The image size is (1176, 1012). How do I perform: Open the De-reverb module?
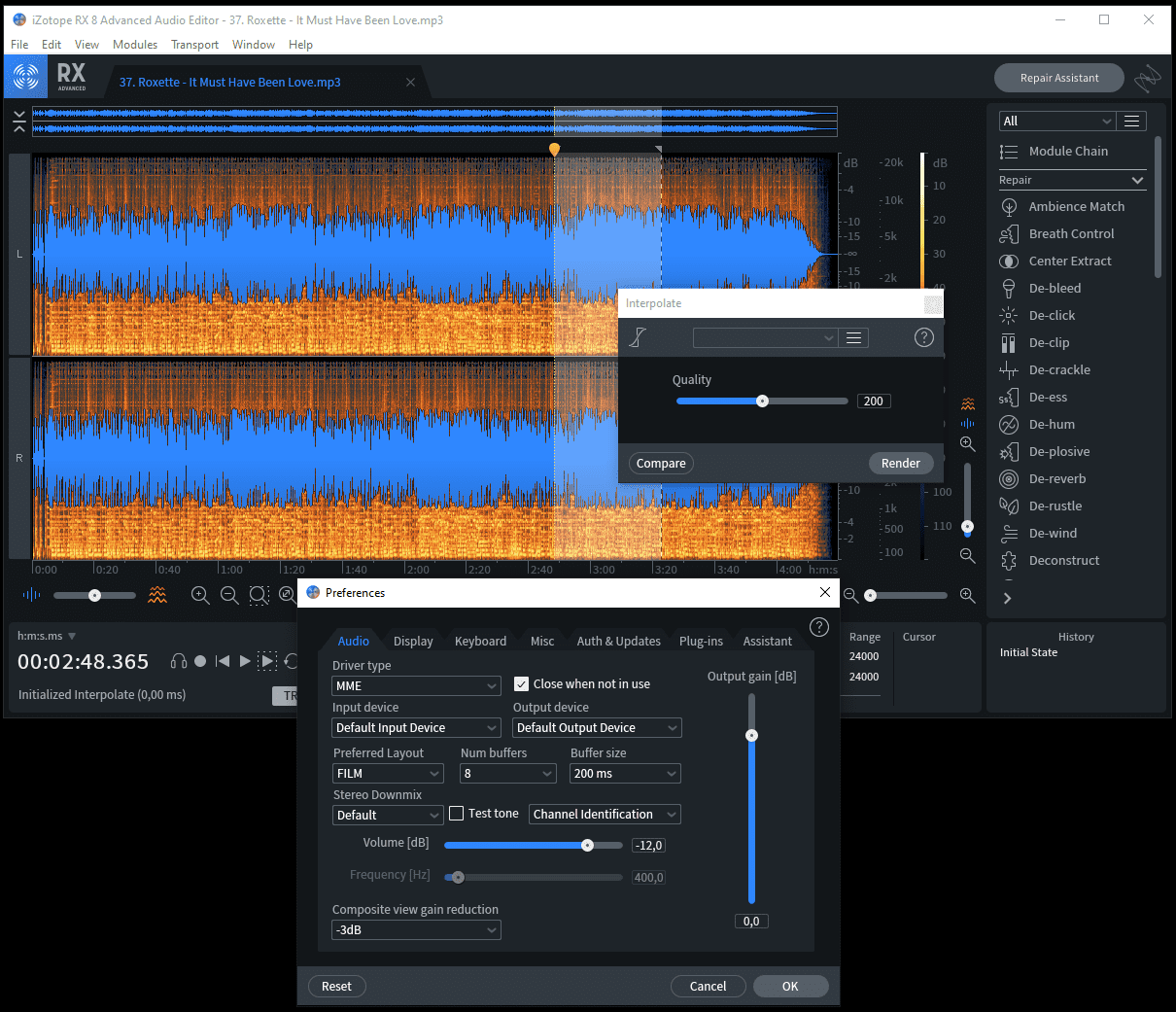coord(1056,478)
